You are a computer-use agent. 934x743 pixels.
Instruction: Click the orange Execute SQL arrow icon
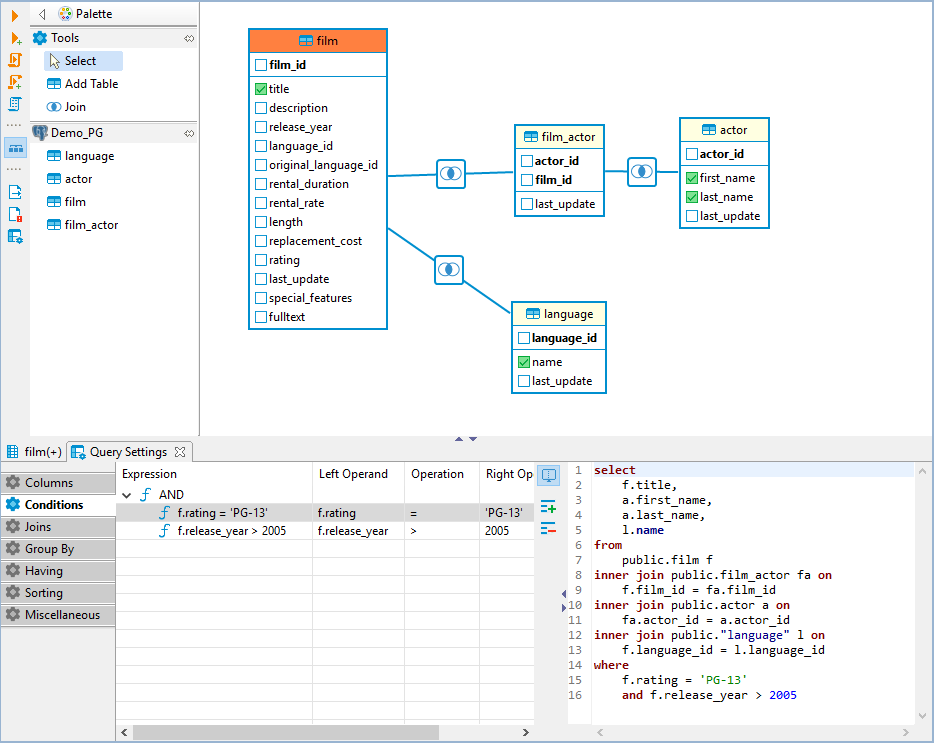(x=15, y=15)
